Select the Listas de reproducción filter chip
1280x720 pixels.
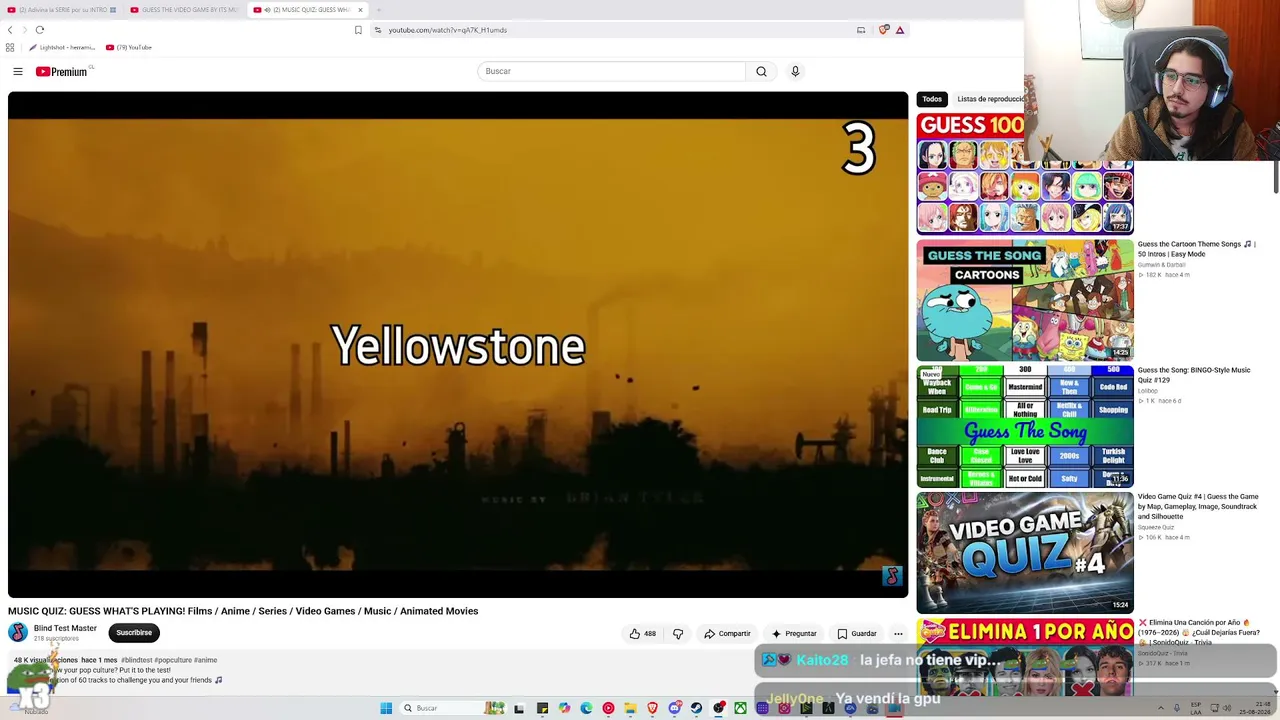pos(990,99)
